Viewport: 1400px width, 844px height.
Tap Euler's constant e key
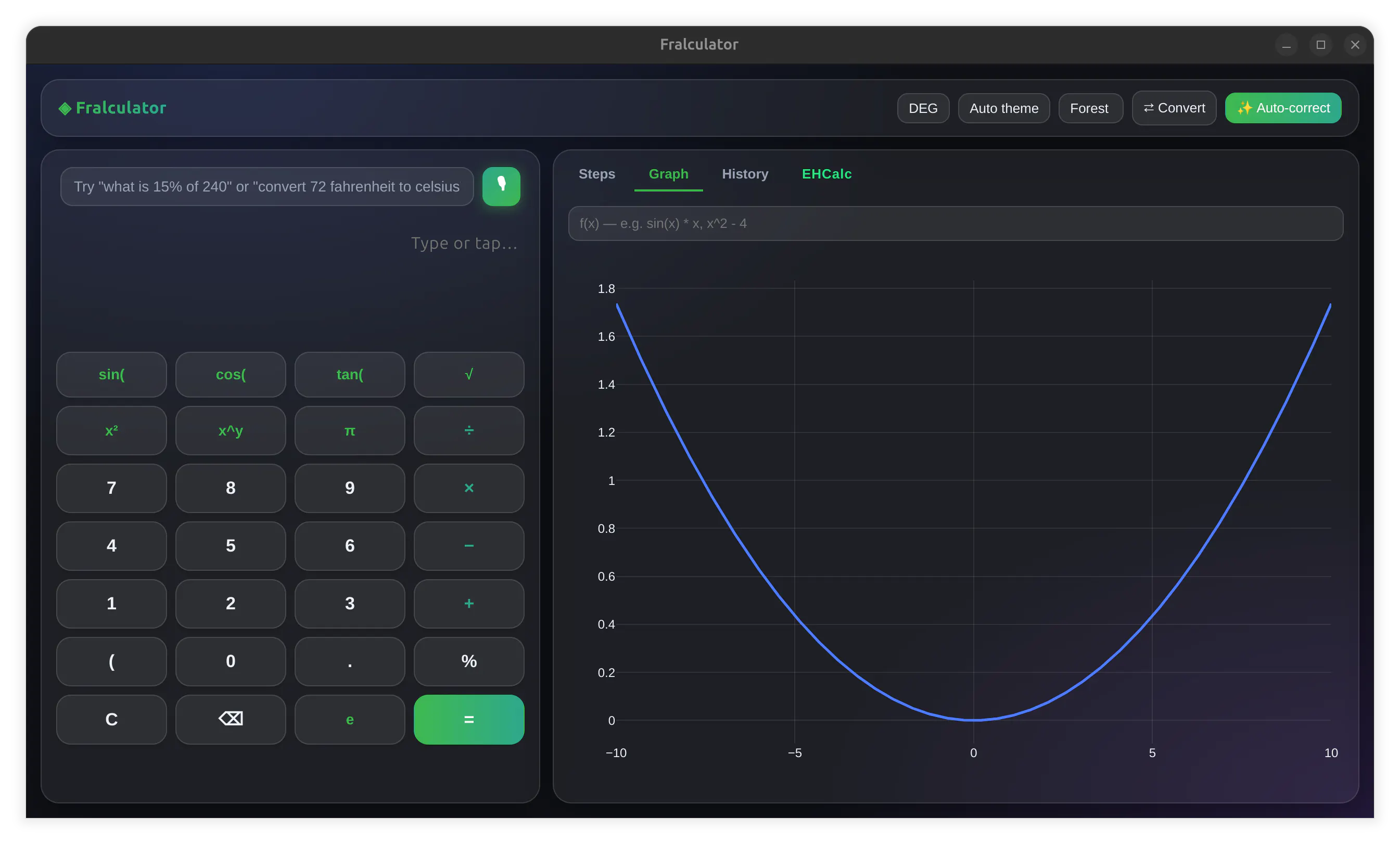(350, 719)
